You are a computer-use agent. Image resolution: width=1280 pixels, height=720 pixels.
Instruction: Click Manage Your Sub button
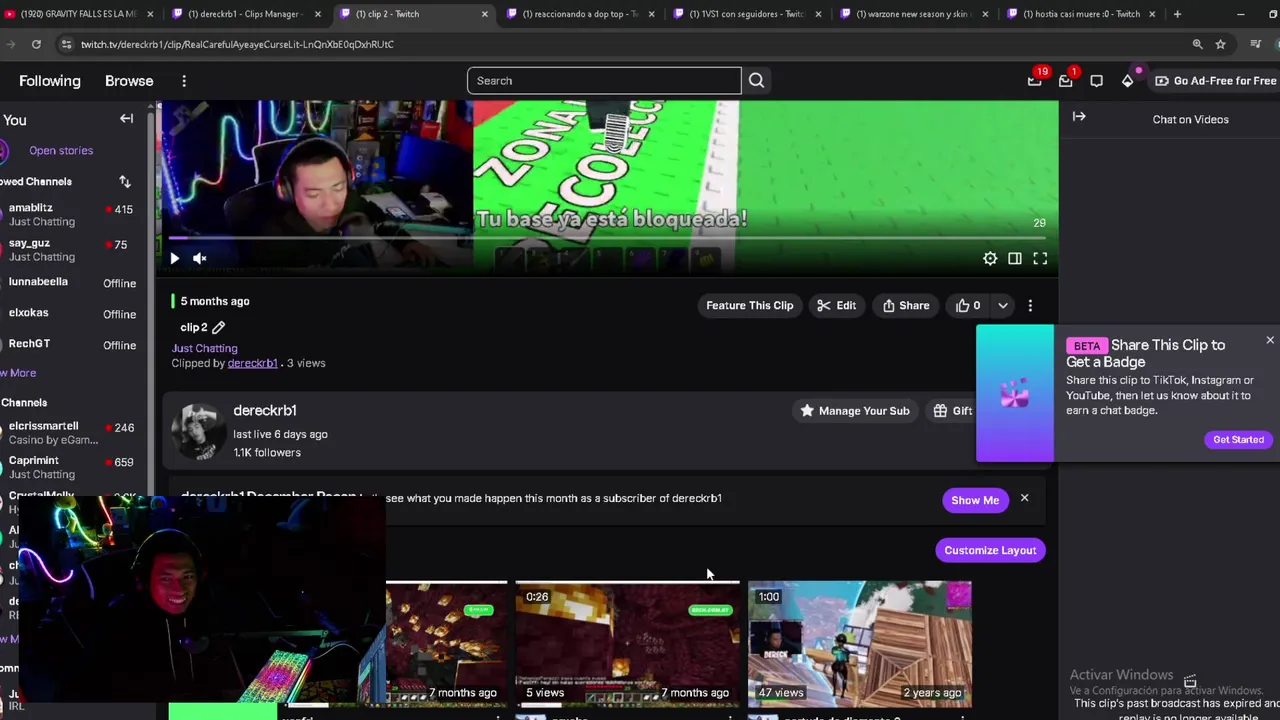click(855, 410)
